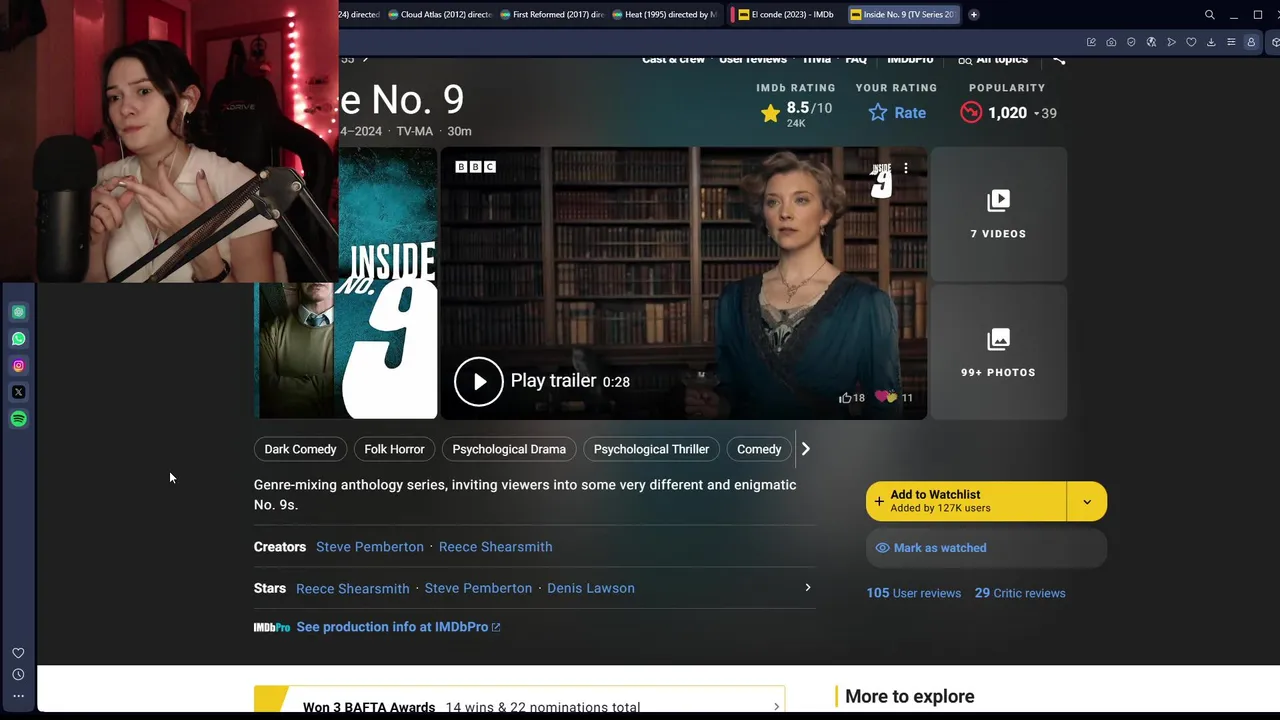
Task: Open bookmarks heart icon in the sidebar
Action: click(x=18, y=653)
